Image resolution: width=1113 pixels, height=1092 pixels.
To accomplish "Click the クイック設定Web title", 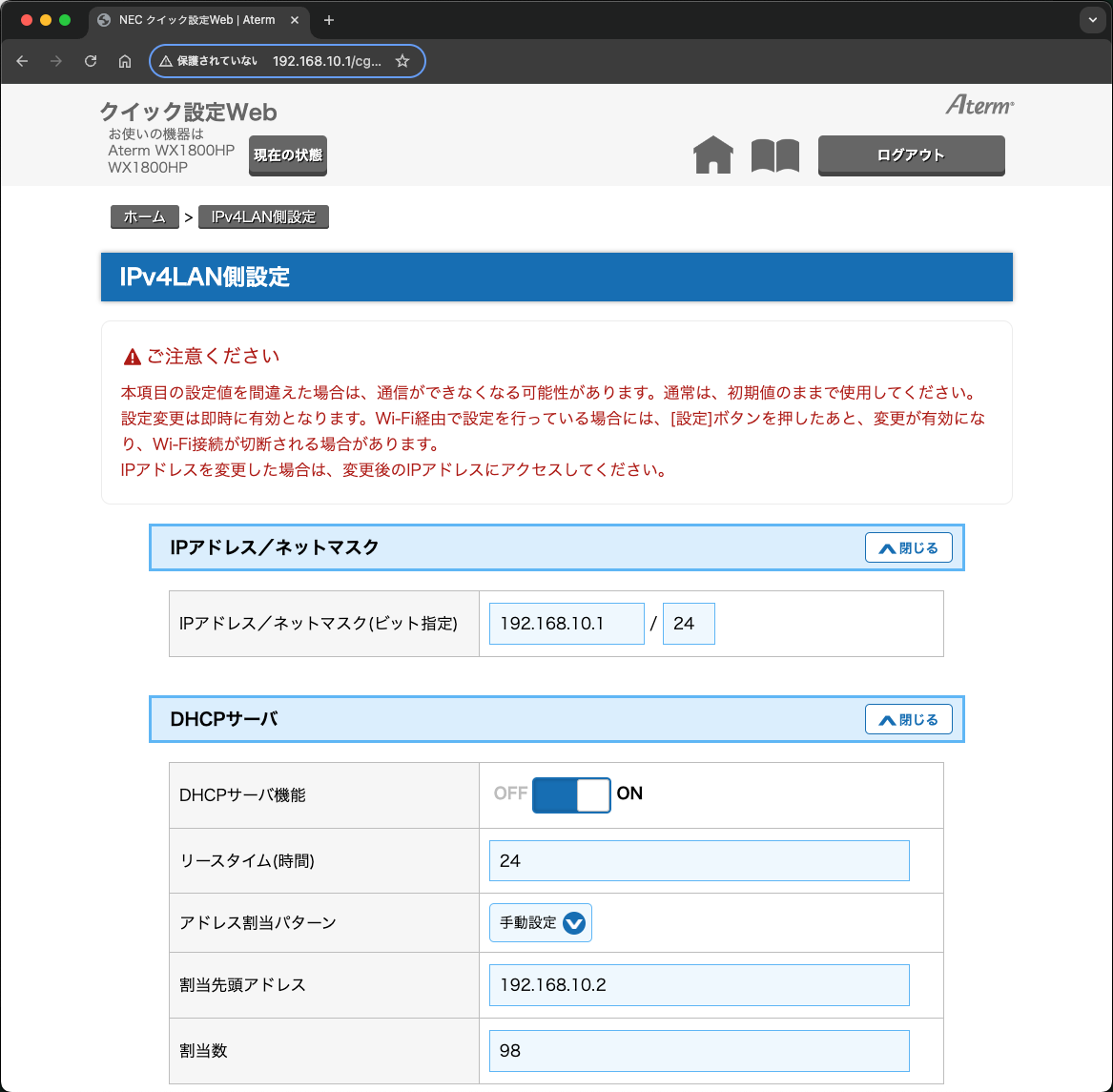I will pyautogui.click(x=188, y=112).
